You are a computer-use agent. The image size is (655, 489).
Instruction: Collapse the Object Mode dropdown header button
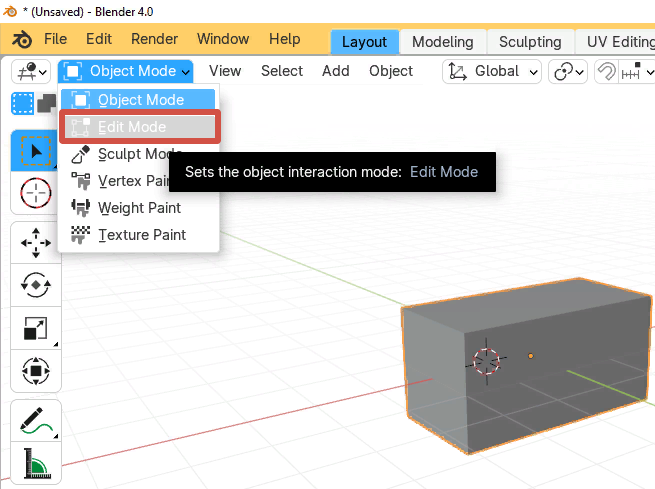(125, 71)
